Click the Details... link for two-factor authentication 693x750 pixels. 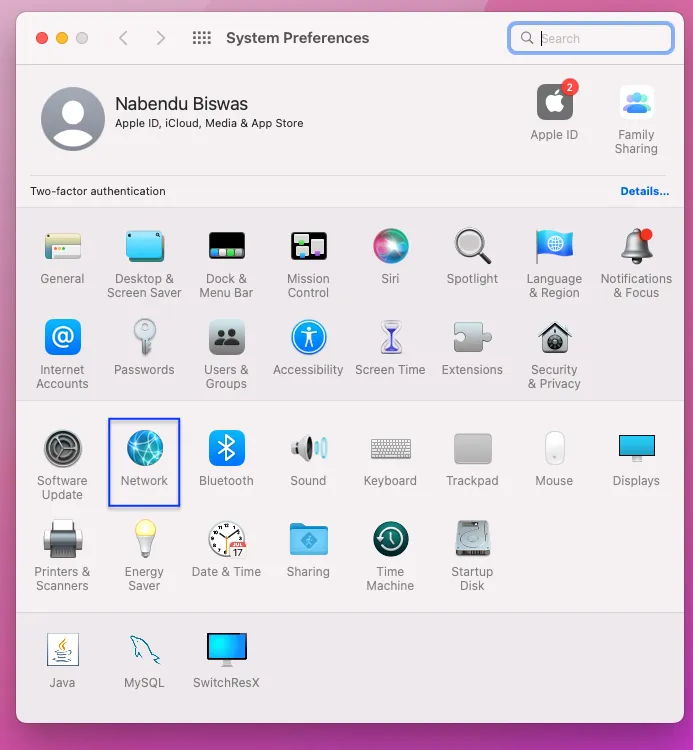click(x=645, y=191)
